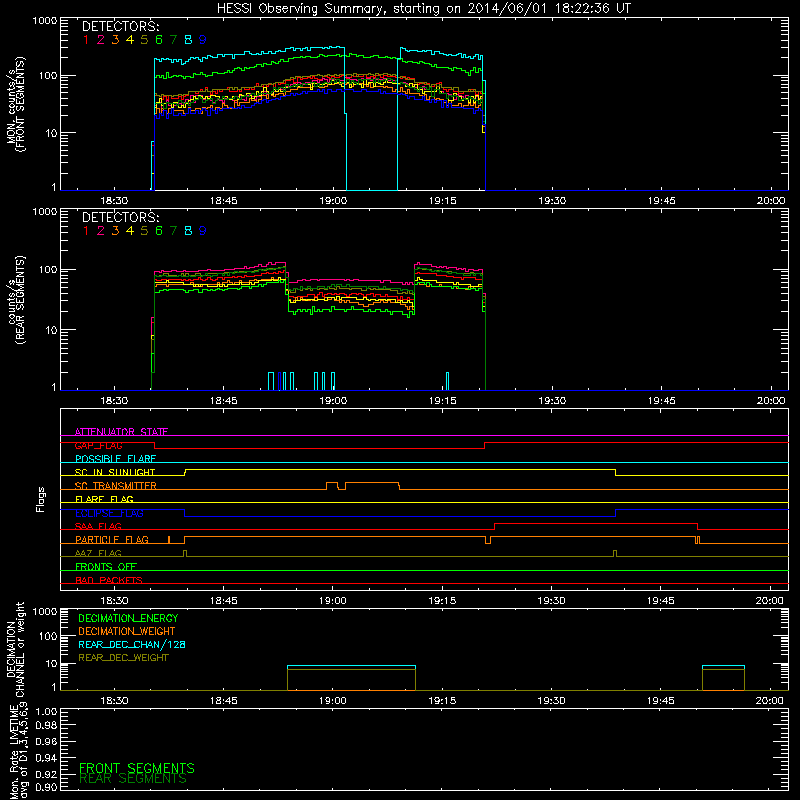Click the BAD_PACKETS label

(109, 580)
